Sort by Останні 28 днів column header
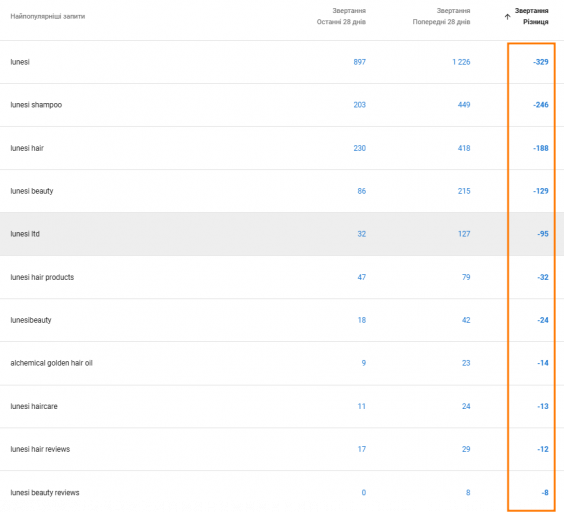The image size is (564, 512). pos(341,16)
